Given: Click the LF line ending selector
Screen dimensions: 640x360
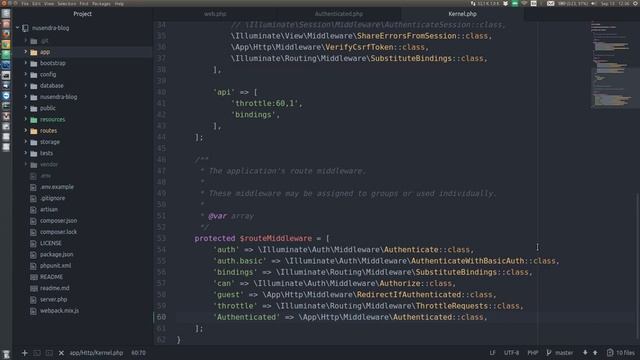Looking at the screenshot, I should [492, 353].
